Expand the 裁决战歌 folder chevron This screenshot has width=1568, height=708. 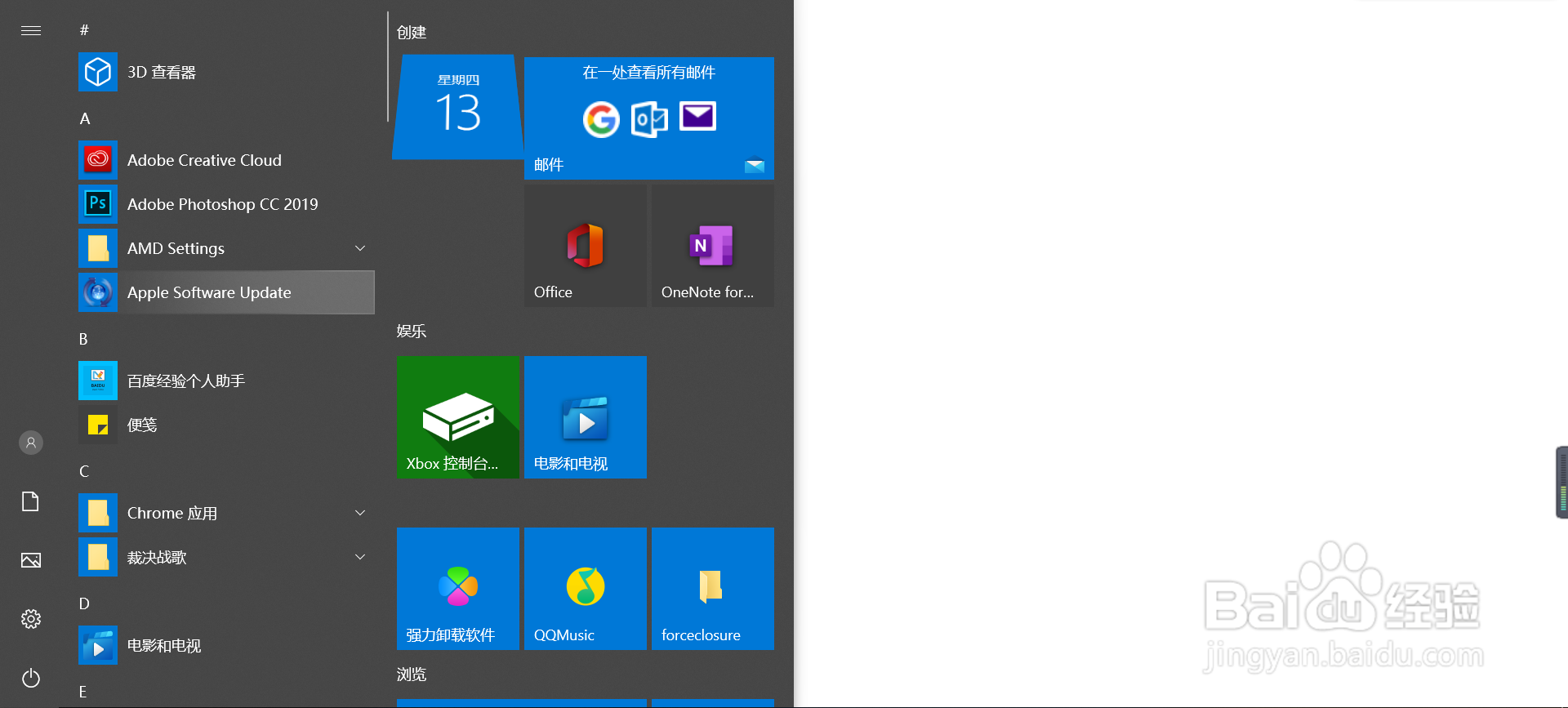(x=360, y=557)
